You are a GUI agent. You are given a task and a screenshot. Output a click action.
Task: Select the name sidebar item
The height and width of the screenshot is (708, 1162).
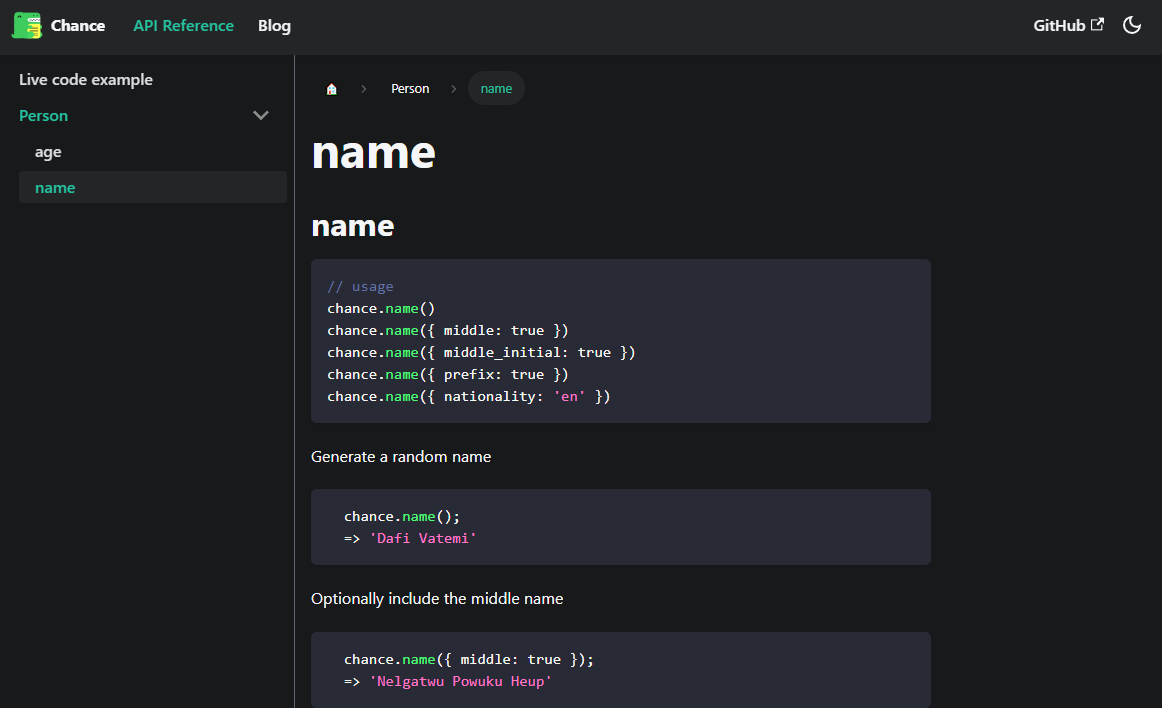tap(153, 188)
